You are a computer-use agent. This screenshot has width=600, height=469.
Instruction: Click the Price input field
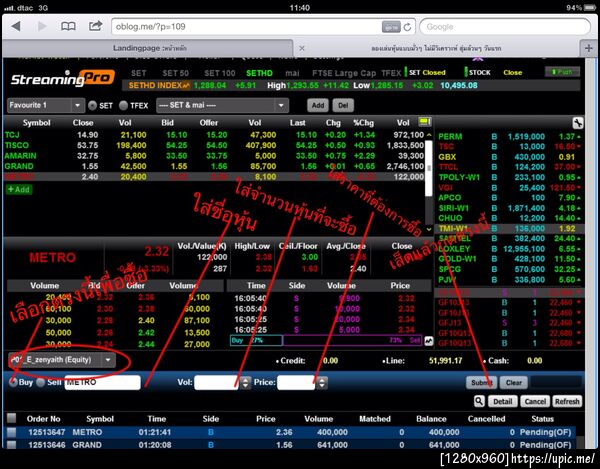click(x=296, y=383)
